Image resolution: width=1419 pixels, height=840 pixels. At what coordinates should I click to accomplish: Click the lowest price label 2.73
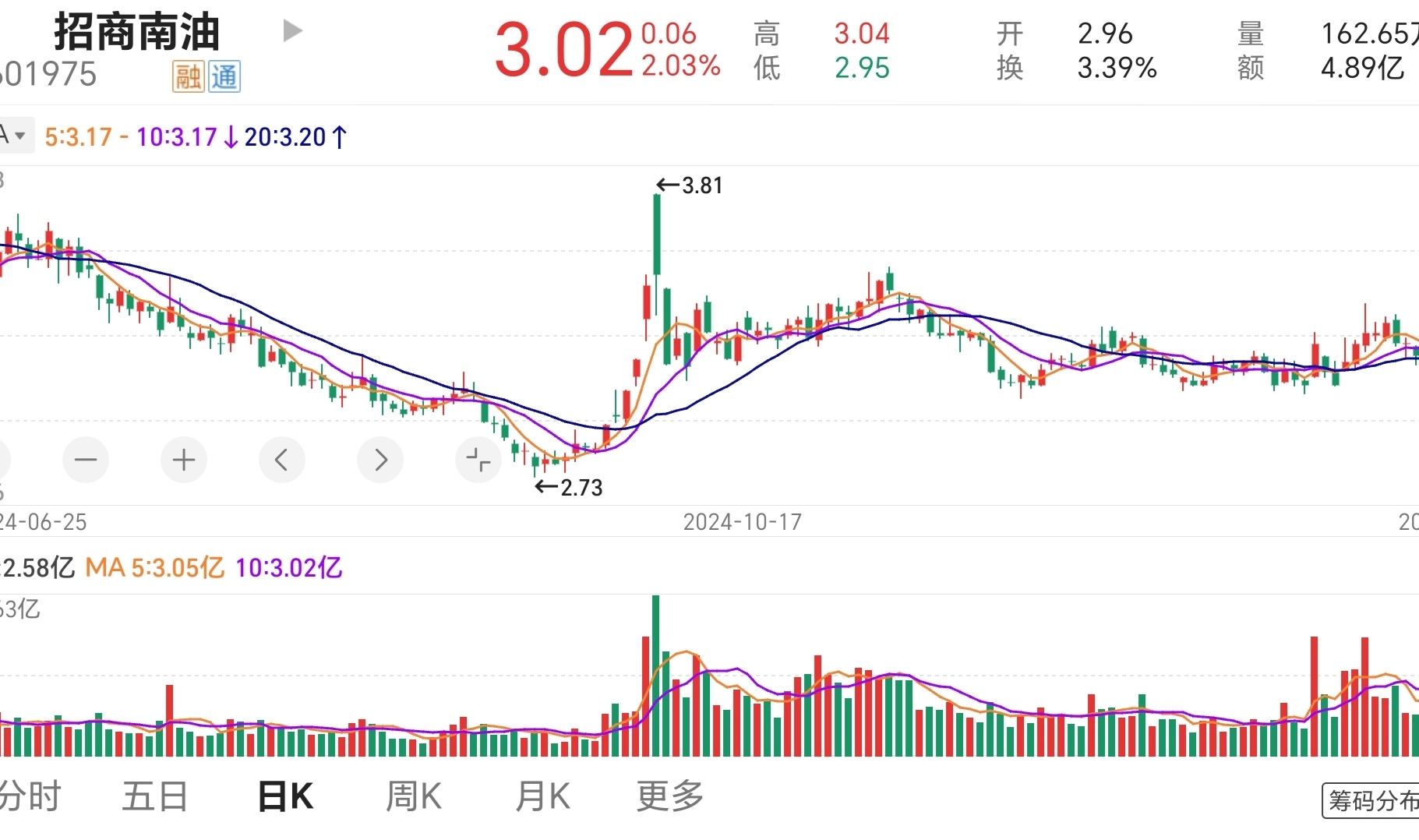coord(581,488)
